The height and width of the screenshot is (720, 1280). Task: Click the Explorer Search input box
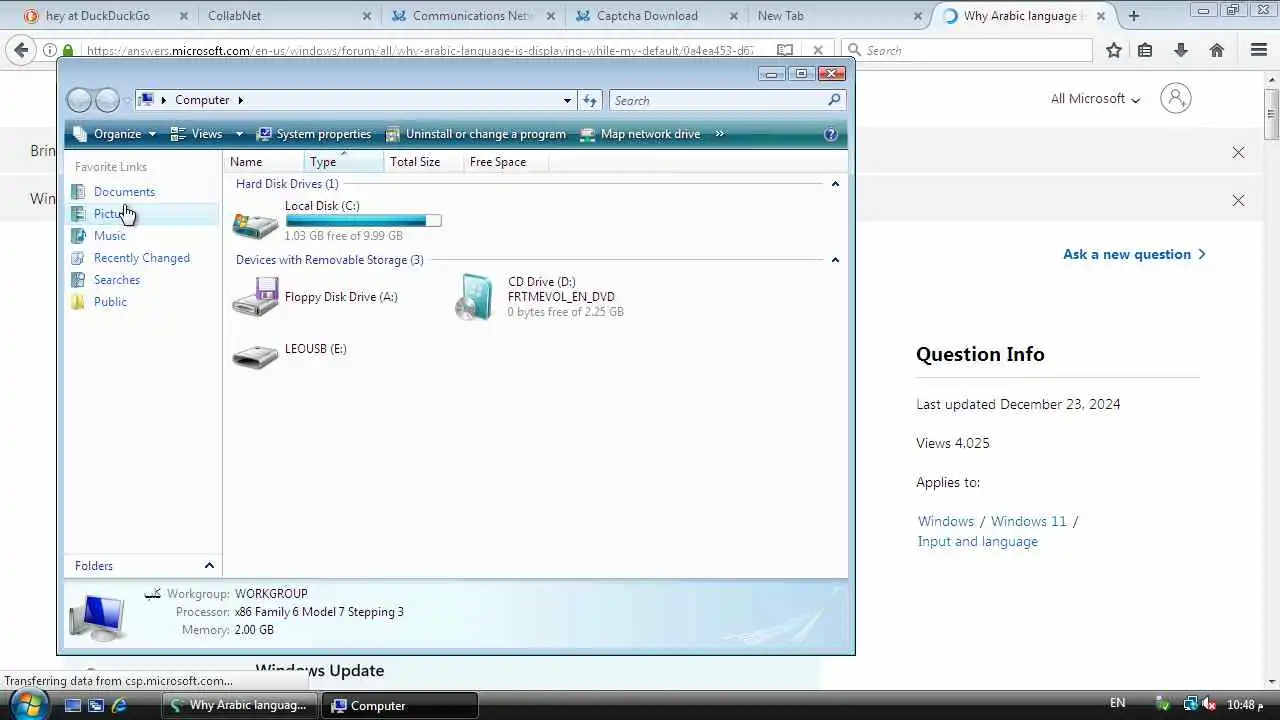click(x=718, y=100)
